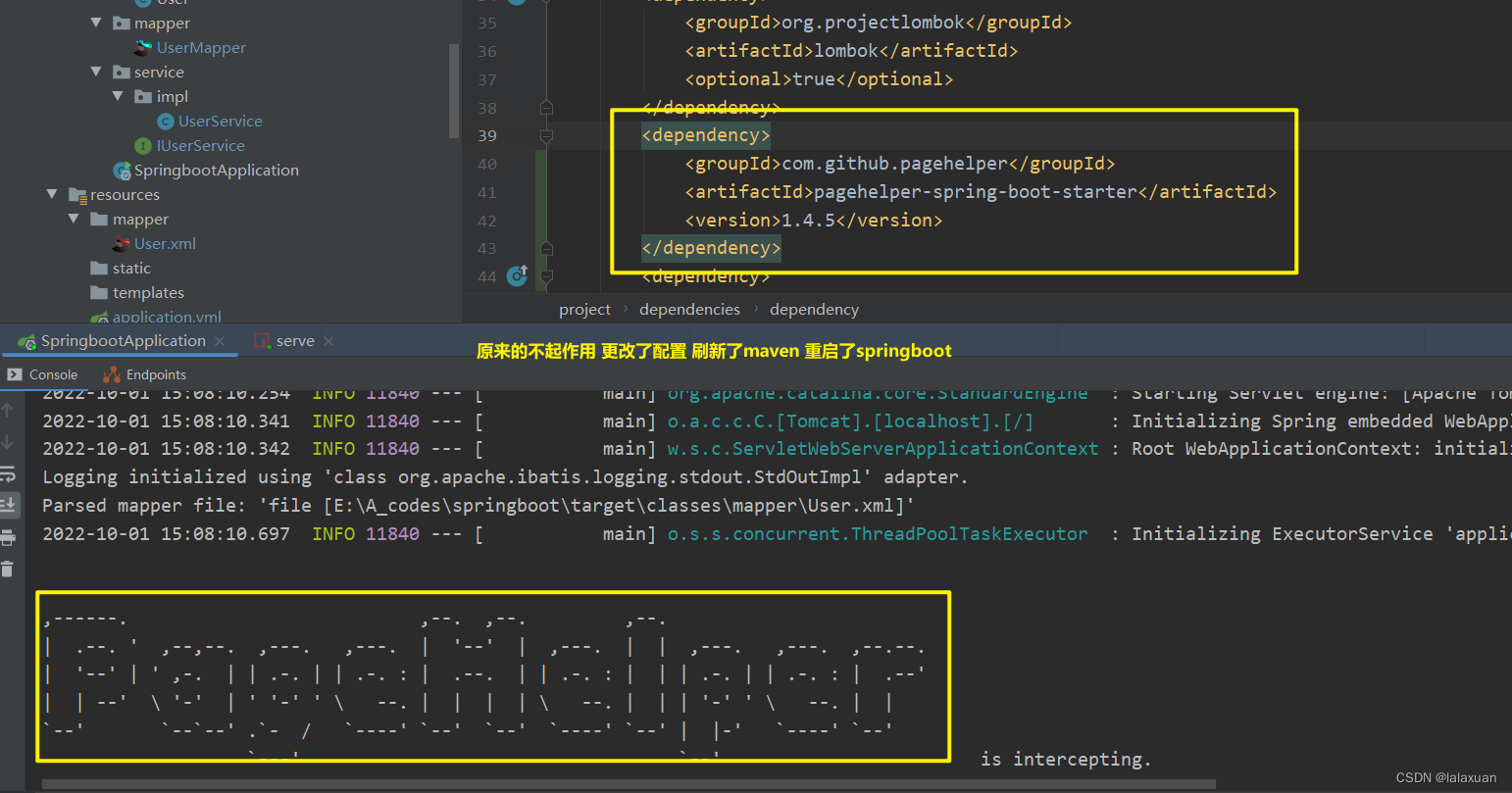Viewport: 1512px width, 793px height.
Task: Collapse the resources folder node
Action: pyautogui.click(x=52, y=194)
